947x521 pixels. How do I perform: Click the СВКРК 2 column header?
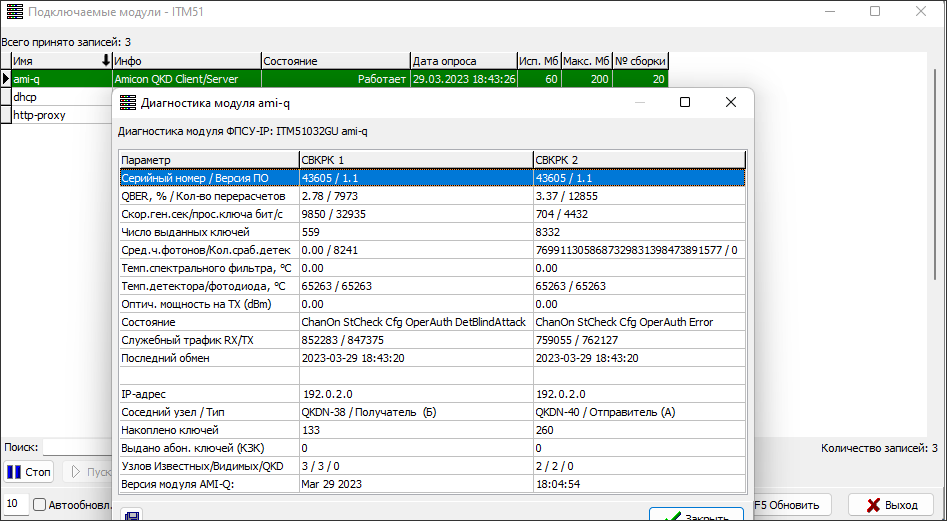click(x=638, y=160)
